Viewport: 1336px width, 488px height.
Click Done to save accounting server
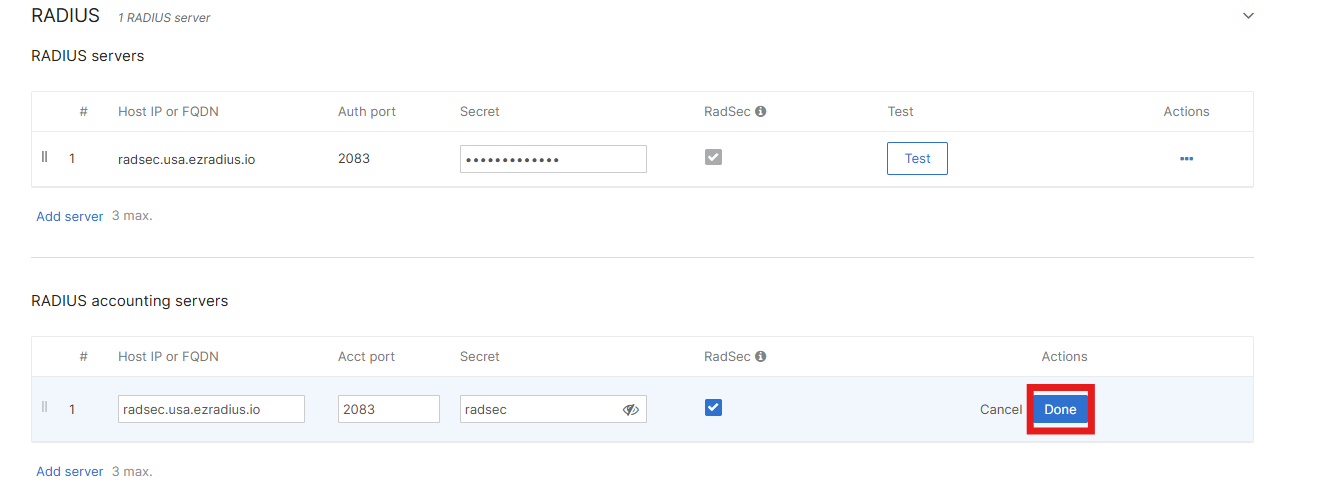pos(1060,409)
